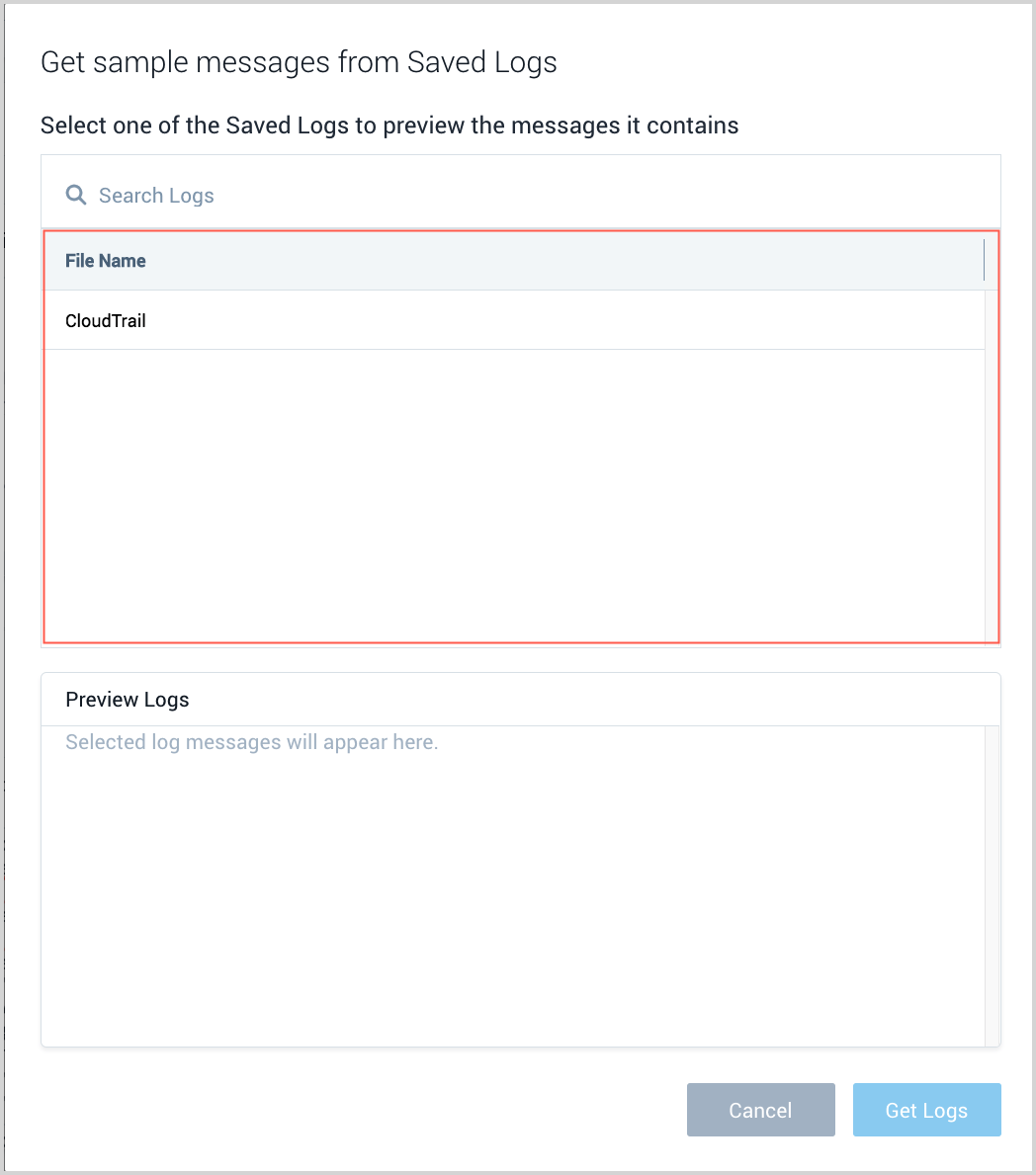
Task: Click the search icon beside Search Logs
Action: pos(75,195)
